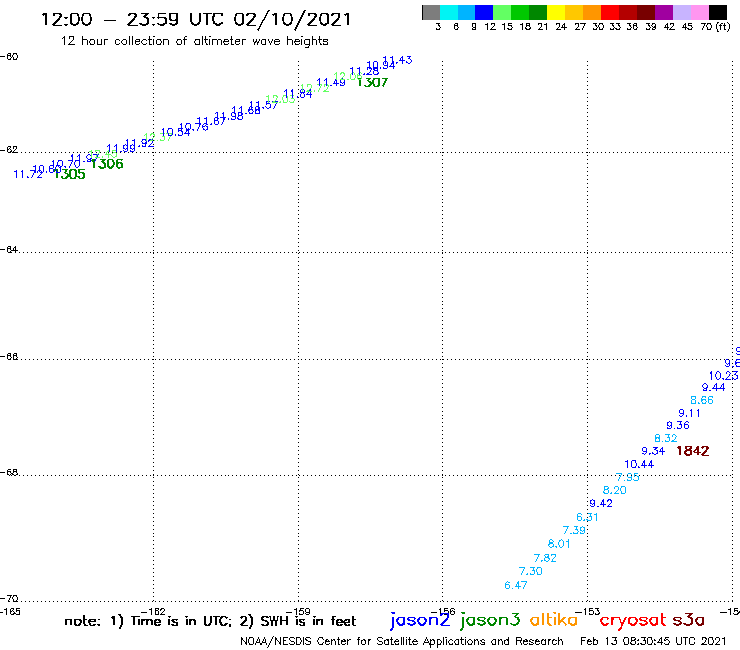
Task: Click the wave height value 7.30
Action: 530,571
